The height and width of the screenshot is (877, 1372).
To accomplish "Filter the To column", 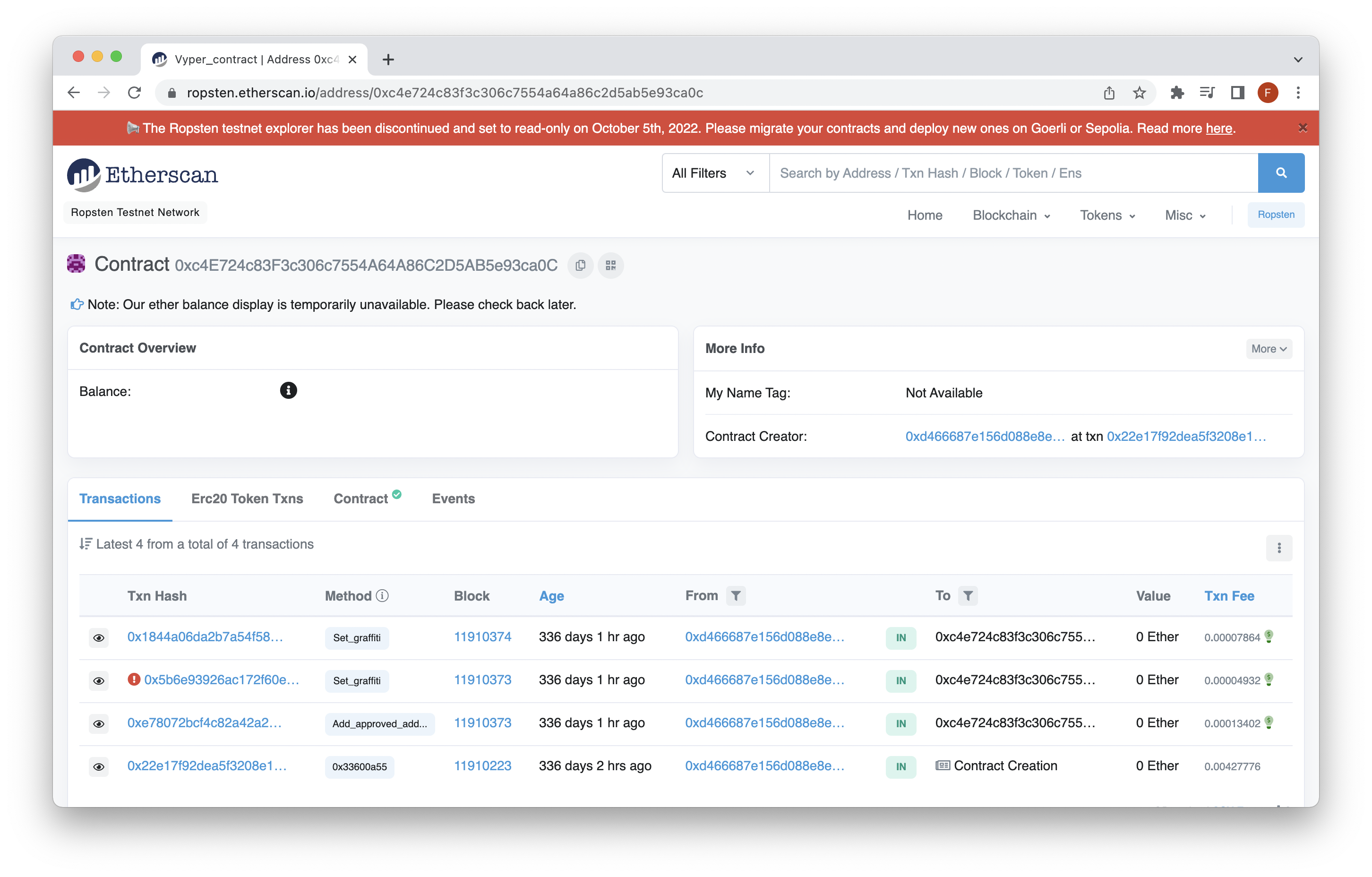I will [968, 595].
